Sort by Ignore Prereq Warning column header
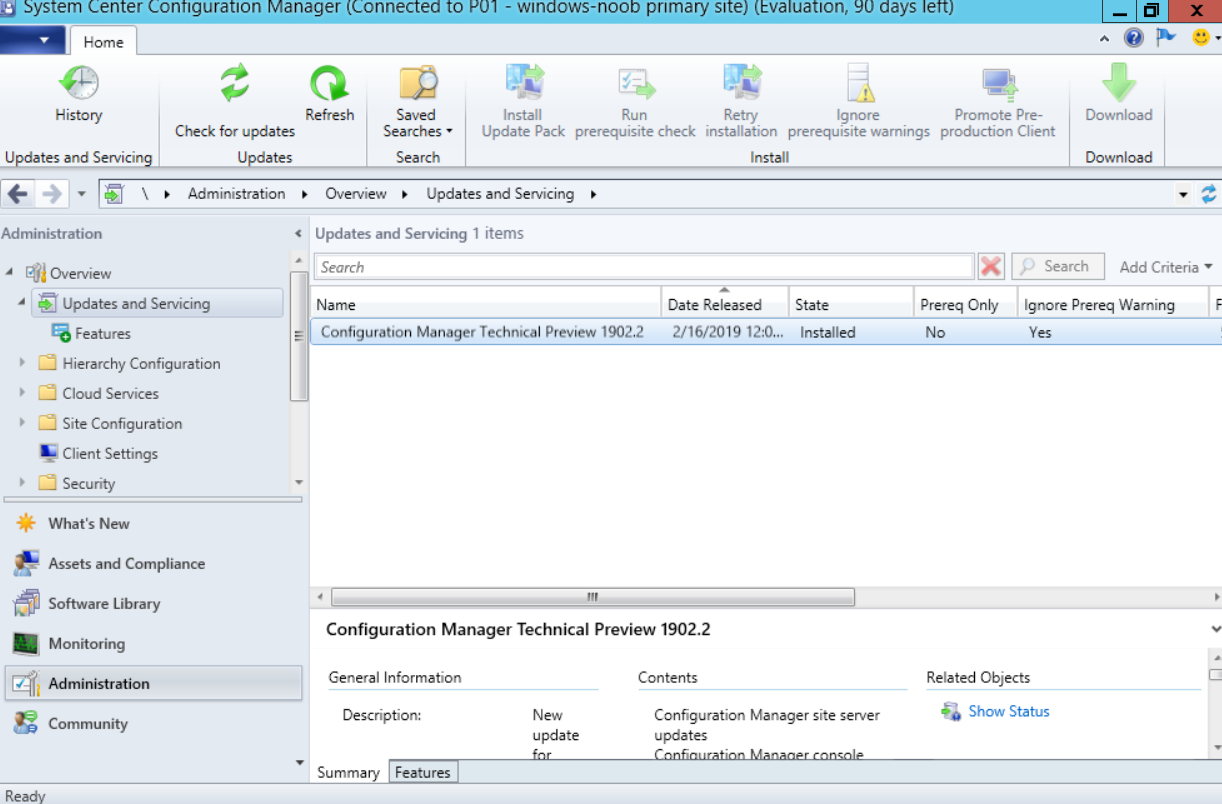This screenshot has width=1222, height=804. click(x=1112, y=305)
